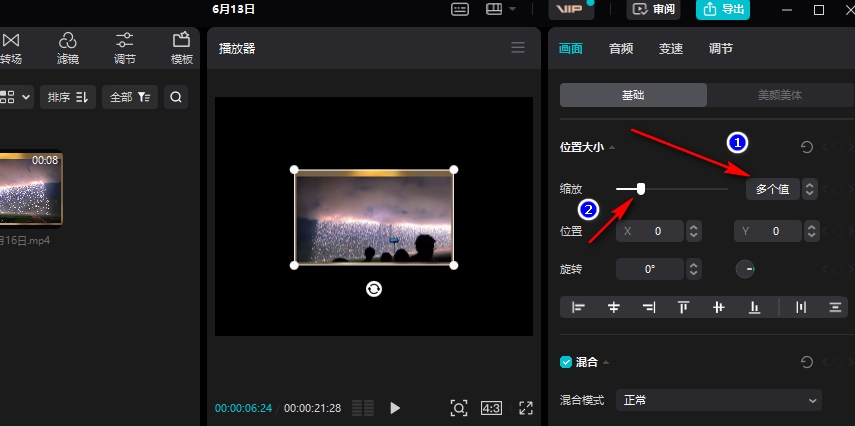855x426 pixels.
Task: Click the preview zoom-fit icon
Action: (x=458, y=408)
